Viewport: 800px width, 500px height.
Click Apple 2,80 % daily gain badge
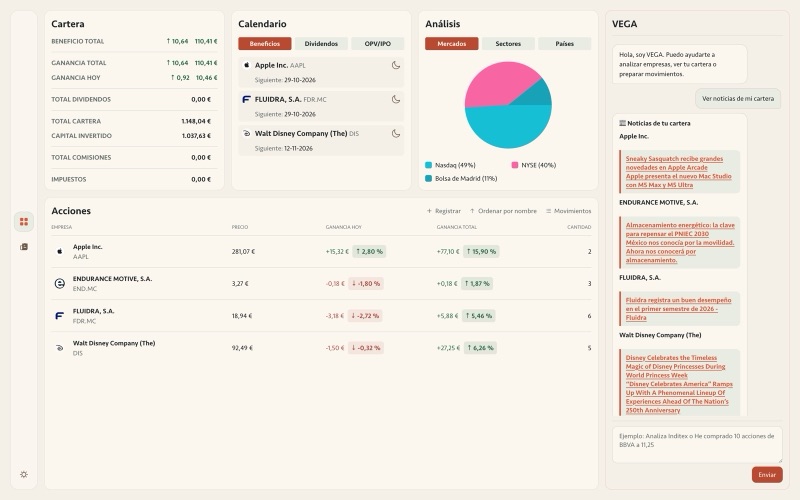[369, 252]
